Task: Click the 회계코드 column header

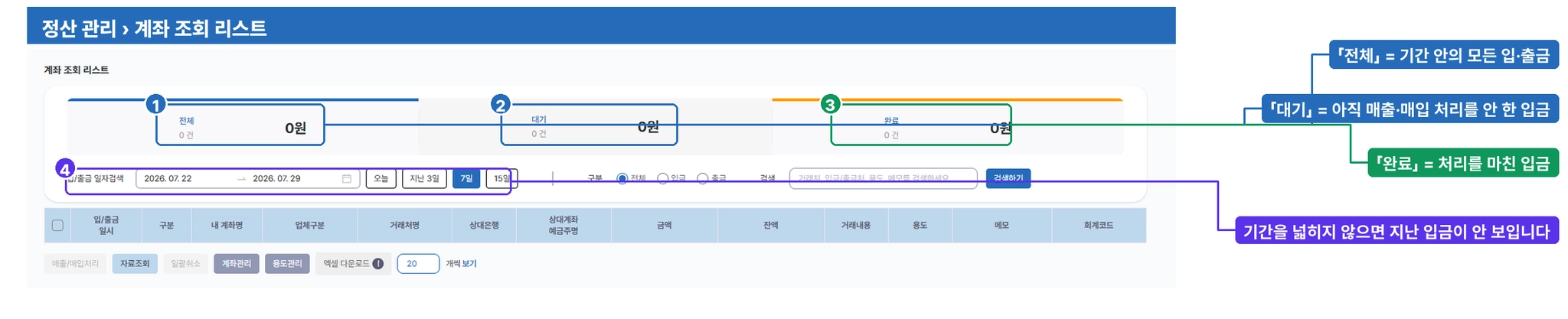Action: (1099, 226)
